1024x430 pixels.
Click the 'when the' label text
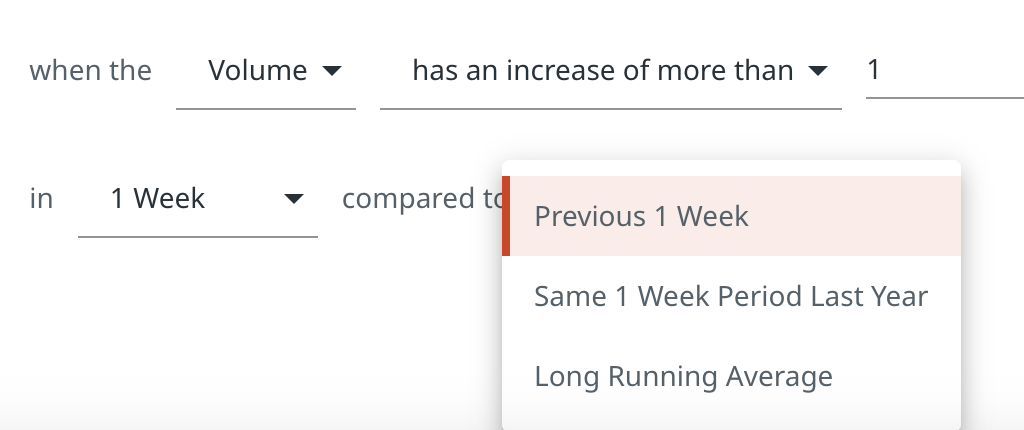pos(91,71)
